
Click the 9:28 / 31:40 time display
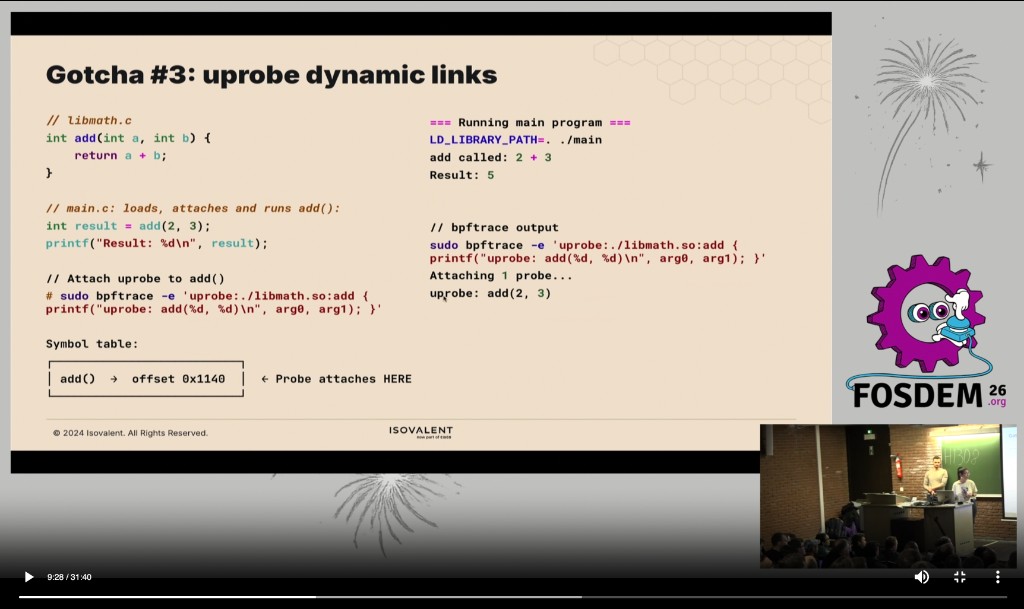[69, 577]
